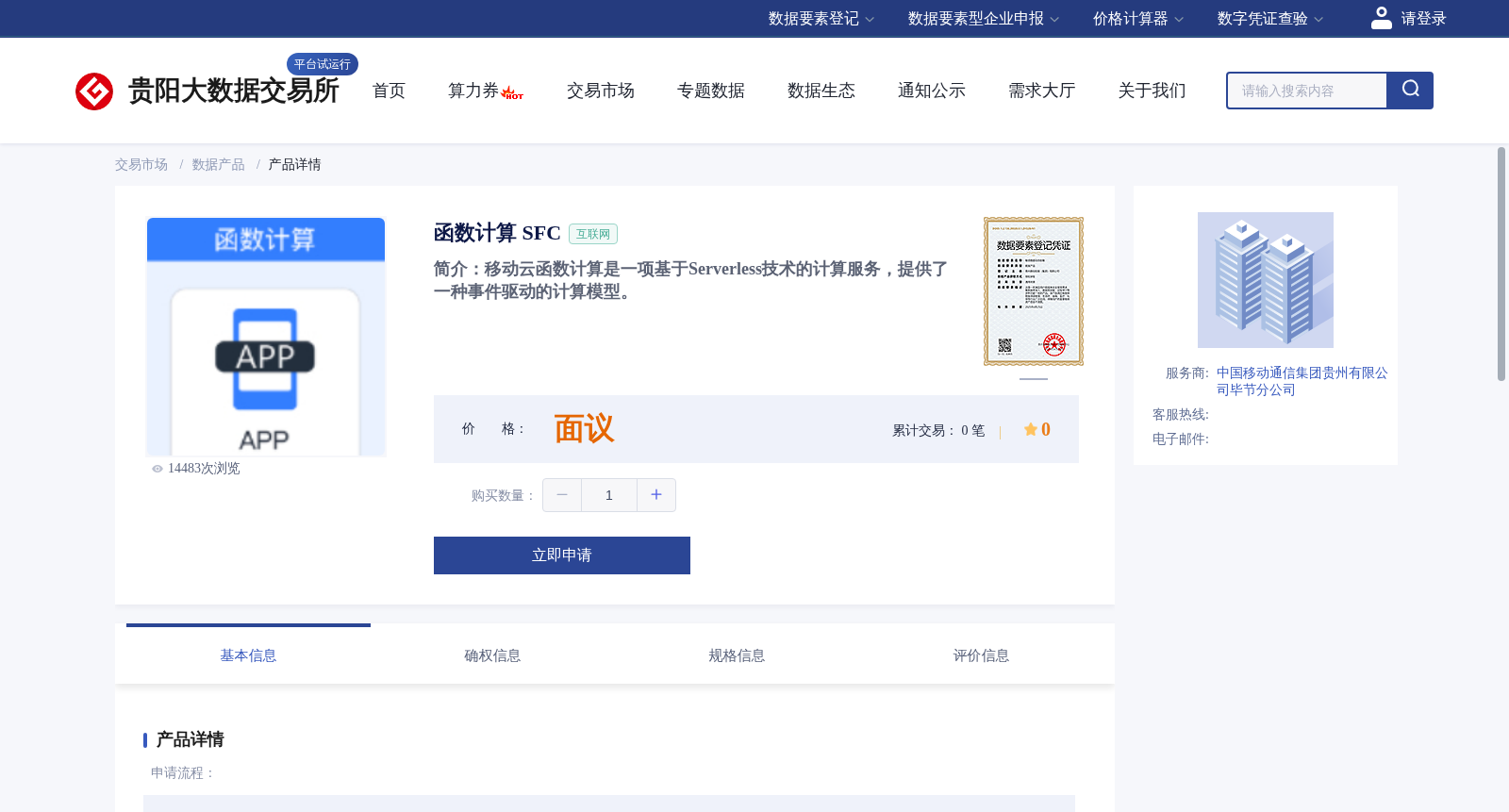Click the 客服热线 label

point(1181,415)
